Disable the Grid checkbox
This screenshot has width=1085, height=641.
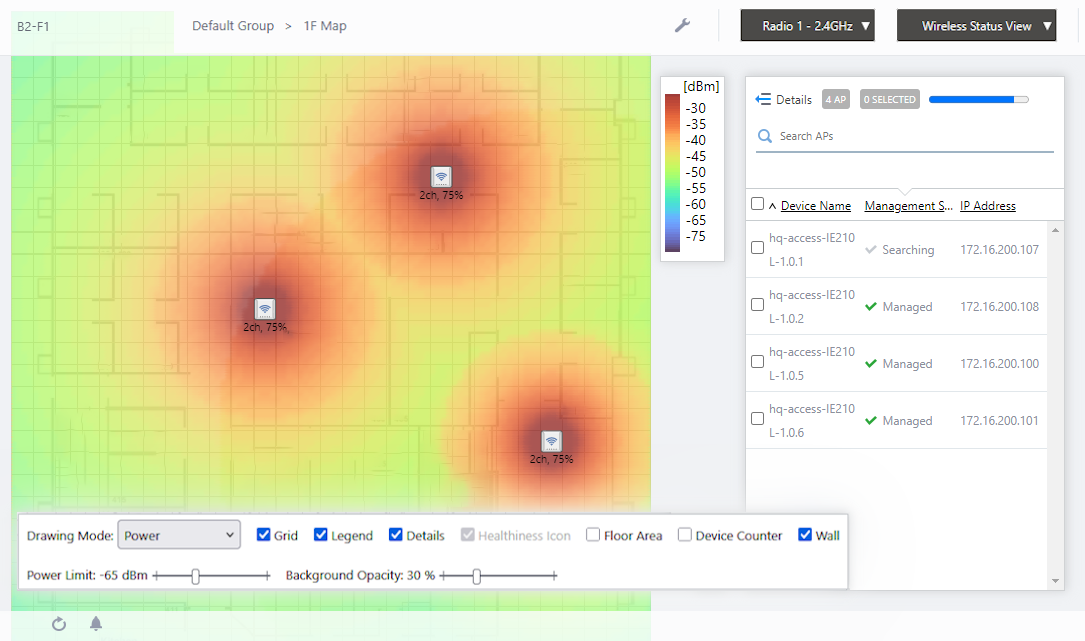[265, 535]
